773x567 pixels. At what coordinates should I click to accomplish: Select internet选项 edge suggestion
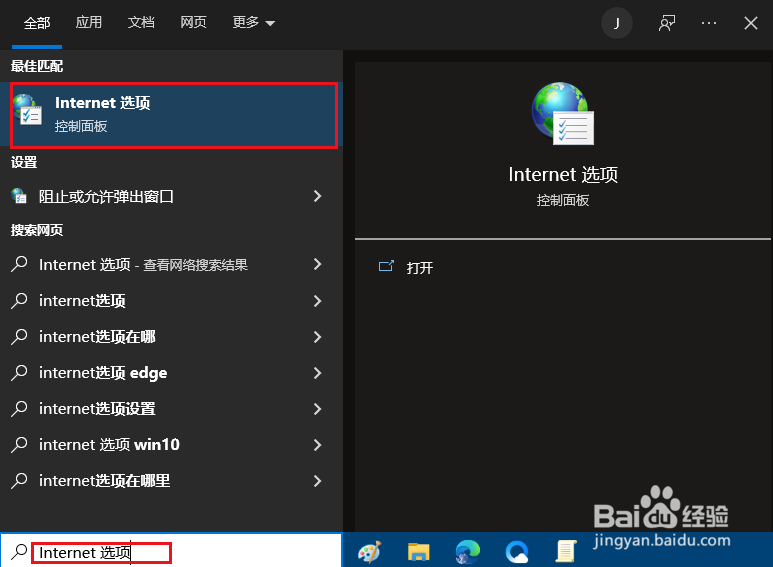pyautogui.click(x=171, y=373)
